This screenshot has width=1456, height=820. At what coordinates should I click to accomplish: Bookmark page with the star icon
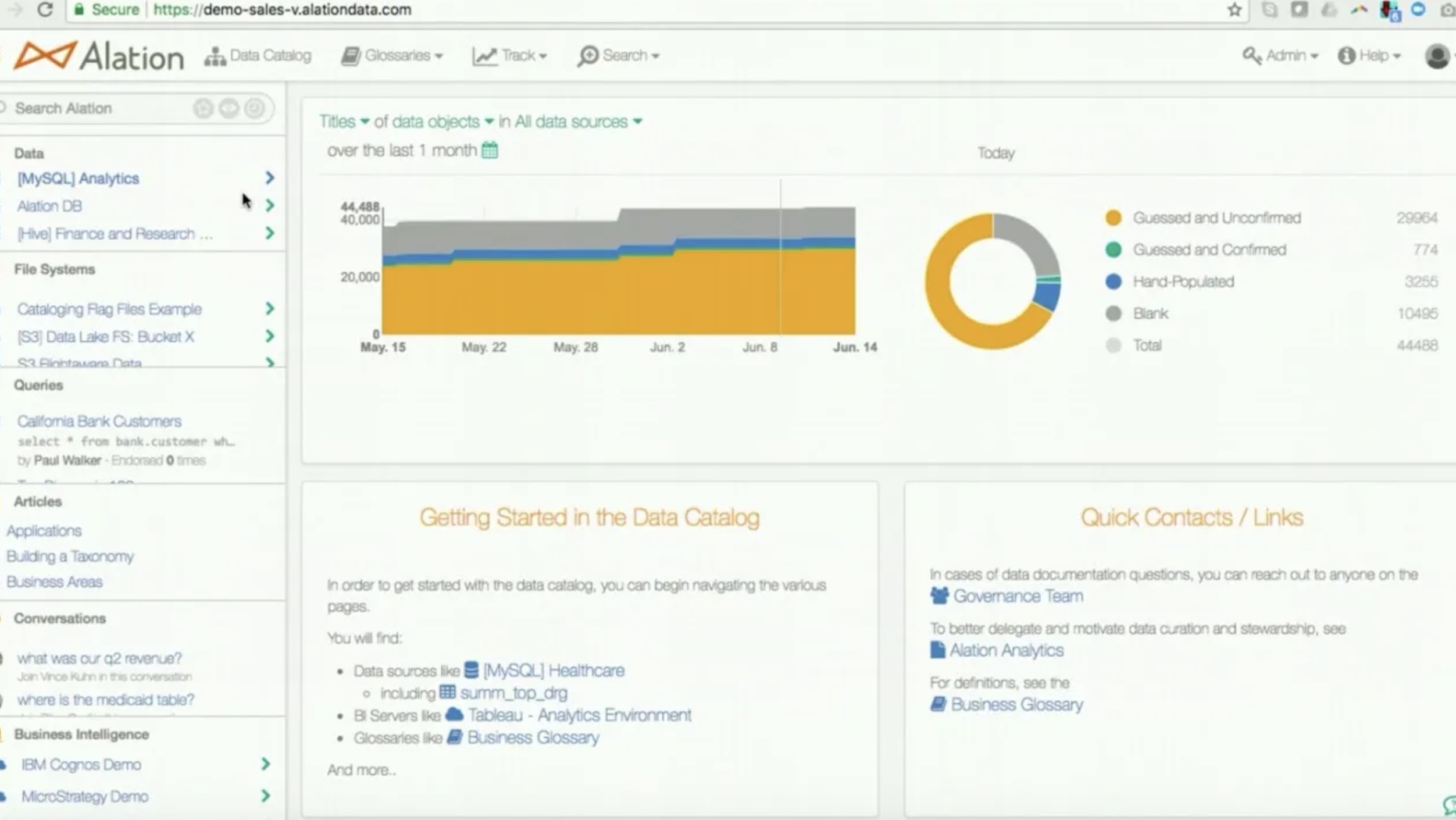(1234, 10)
